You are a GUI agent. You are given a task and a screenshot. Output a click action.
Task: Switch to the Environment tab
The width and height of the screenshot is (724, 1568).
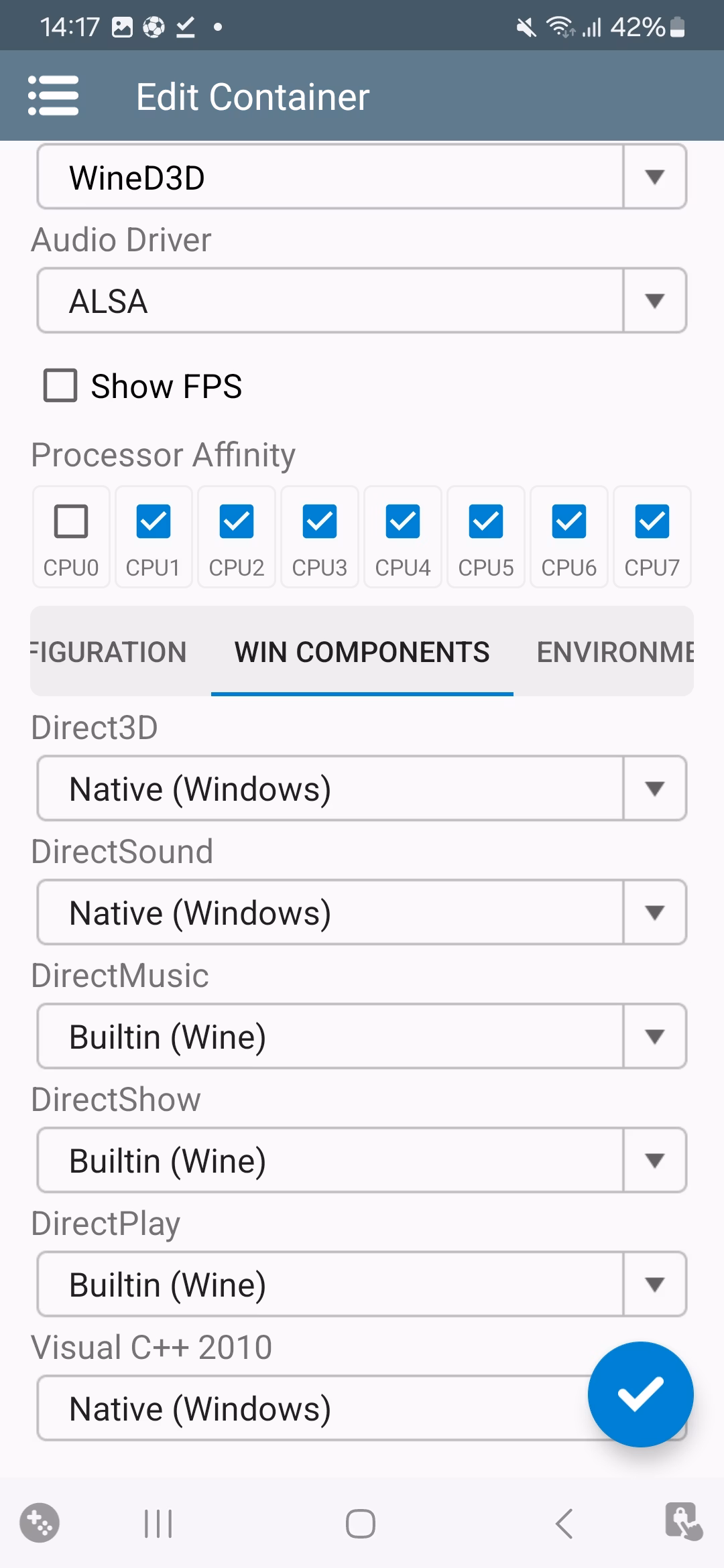click(x=613, y=652)
